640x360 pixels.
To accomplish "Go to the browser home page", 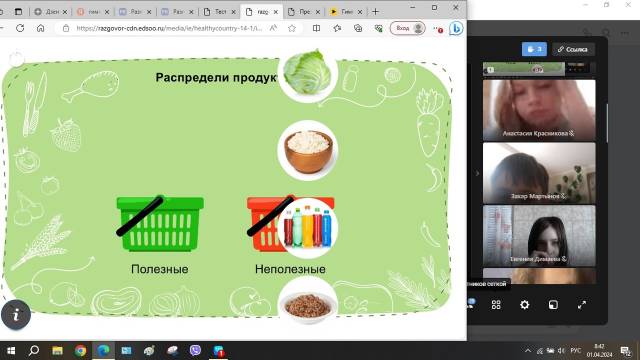I will tap(40, 28).
